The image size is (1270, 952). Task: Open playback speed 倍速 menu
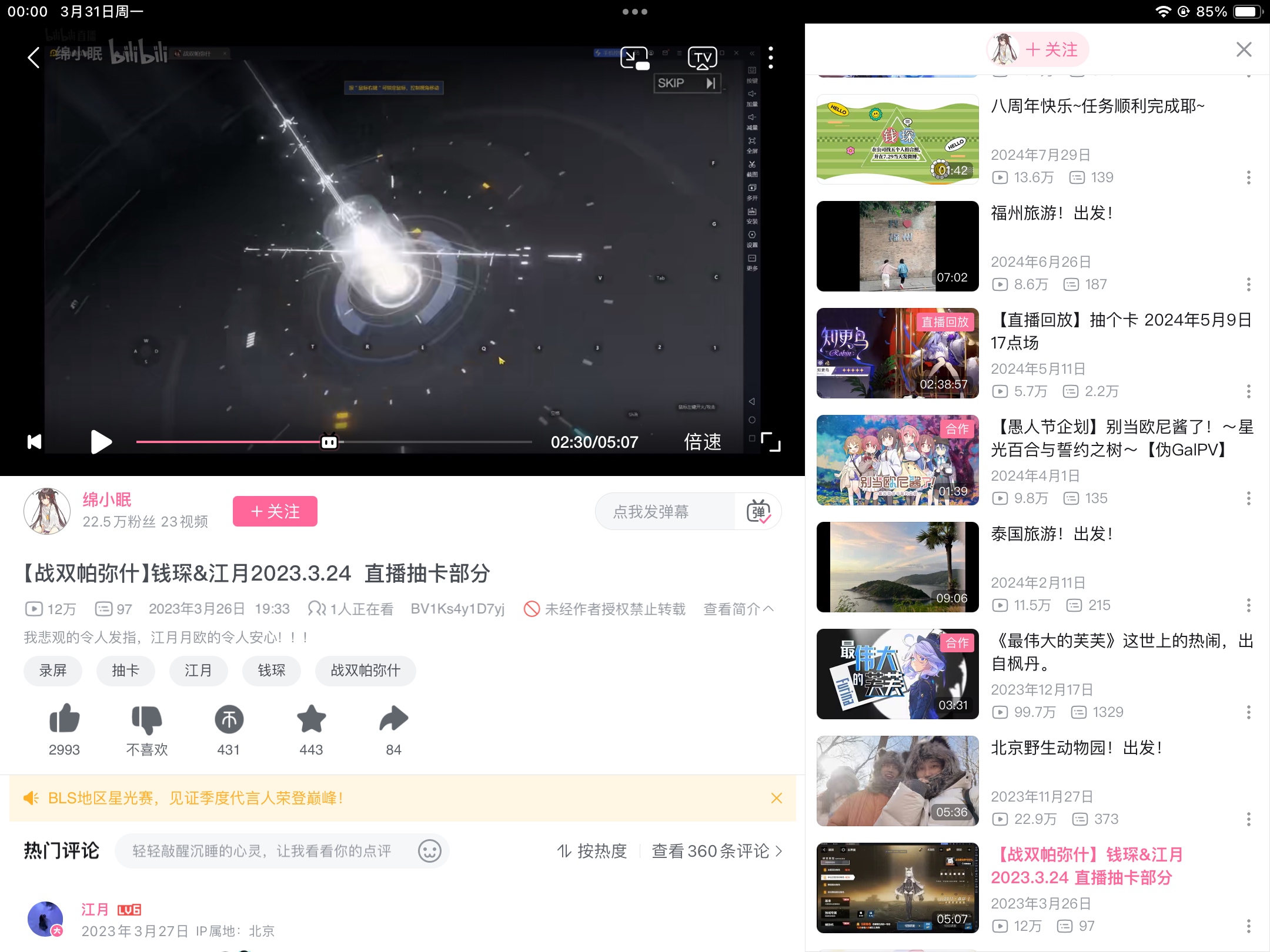[702, 442]
